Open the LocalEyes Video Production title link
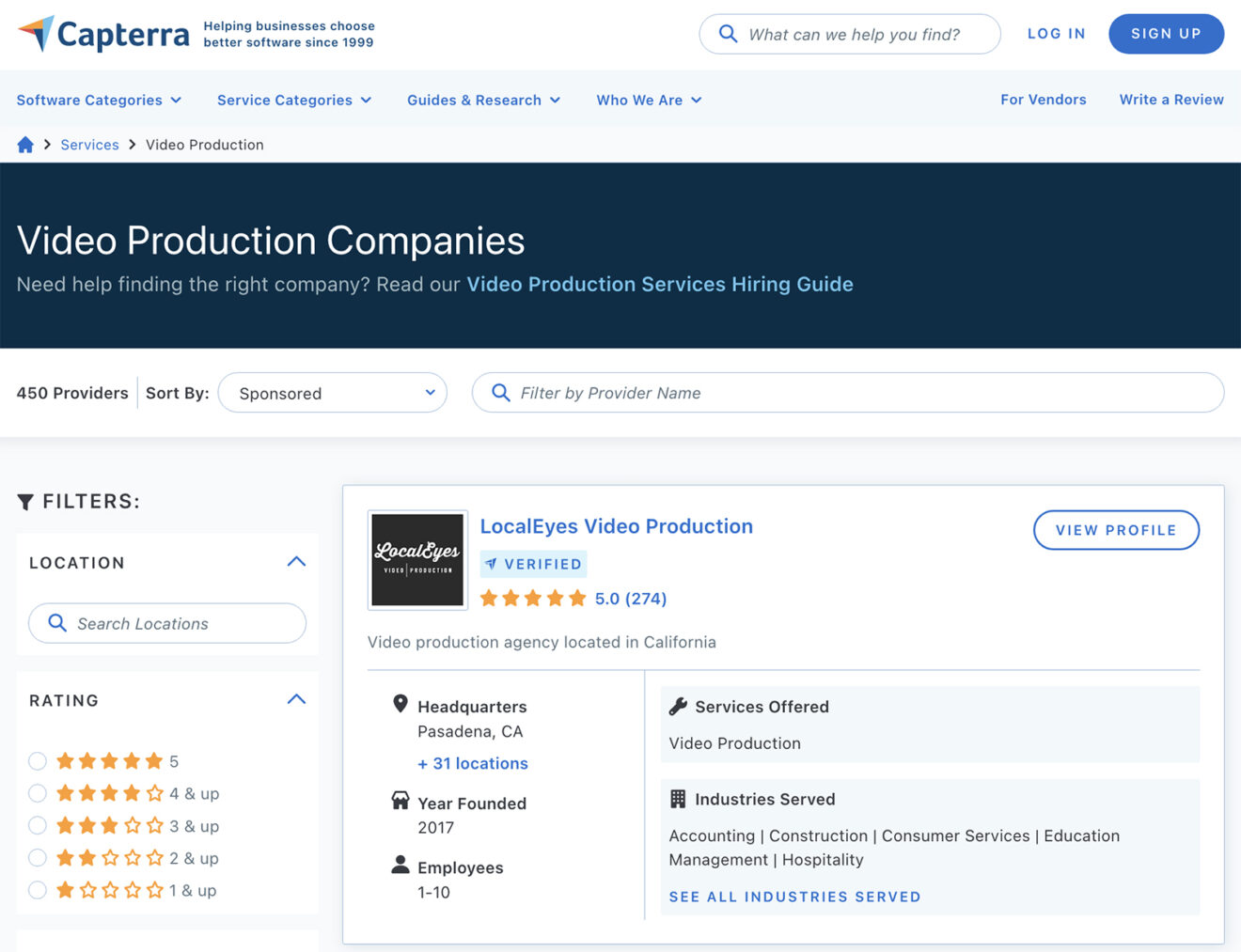The width and height of the screenshot is (1241, 952). [617, 526]
